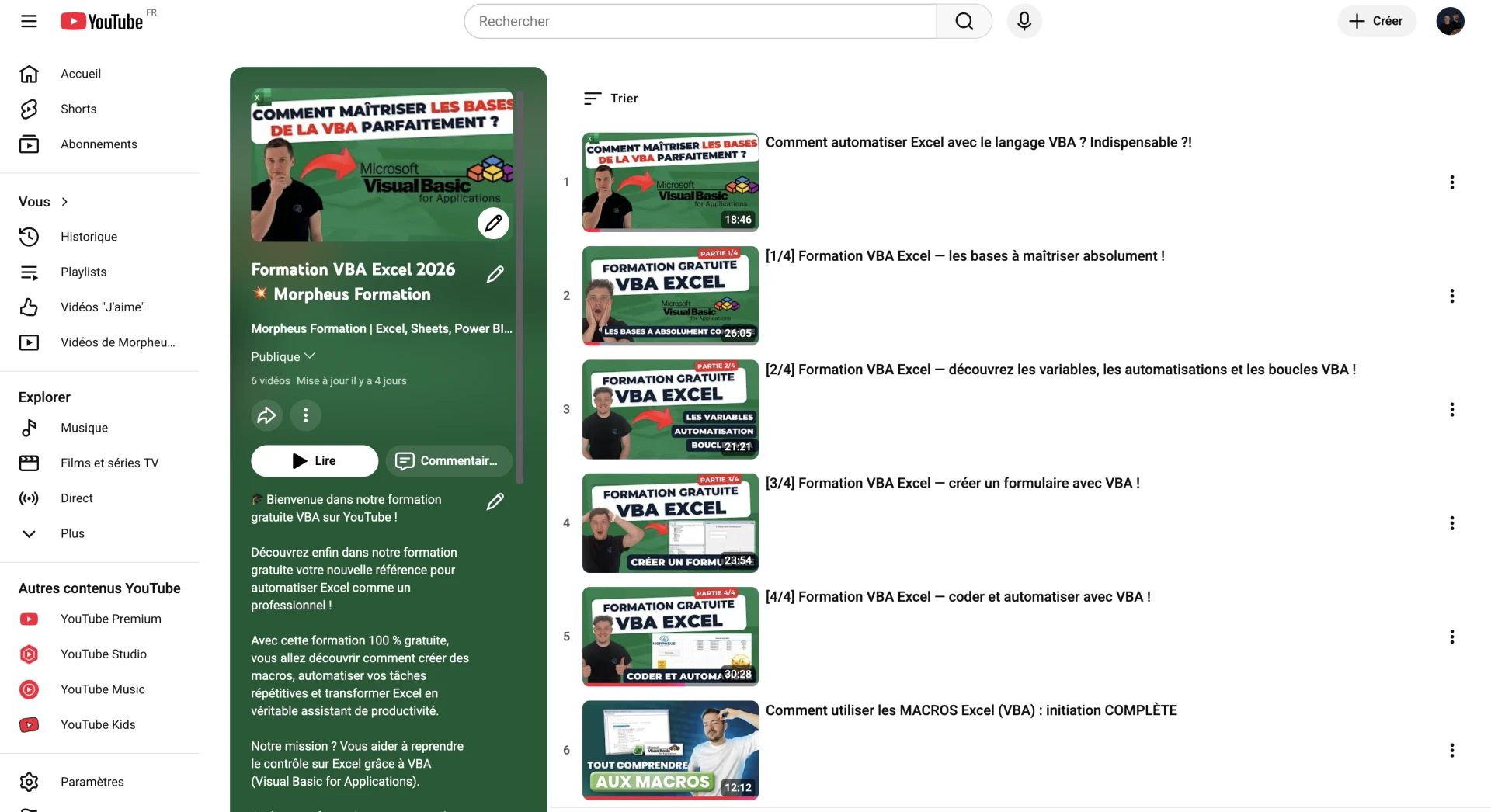Edit the playlist description pencil icon
Viewport: 1491px width, 812px height.
coord(495,501)
